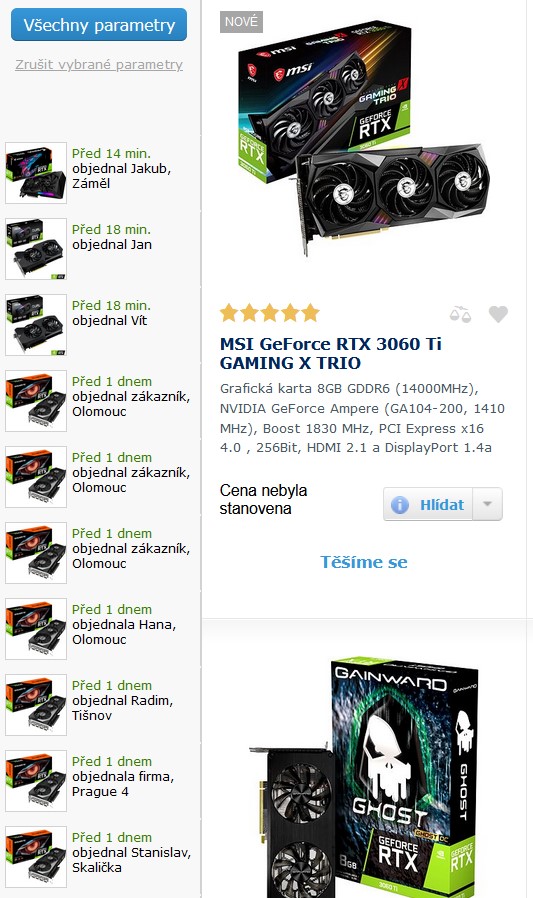
Task: Open thumbnail of order by Vít
Action: [x=36, y=325]
